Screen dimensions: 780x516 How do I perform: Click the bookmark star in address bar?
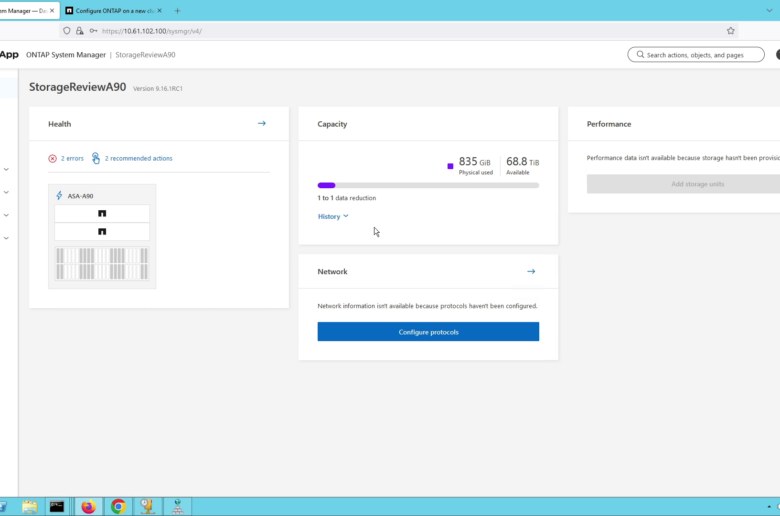pyautogui.click(x=730, y=31)
